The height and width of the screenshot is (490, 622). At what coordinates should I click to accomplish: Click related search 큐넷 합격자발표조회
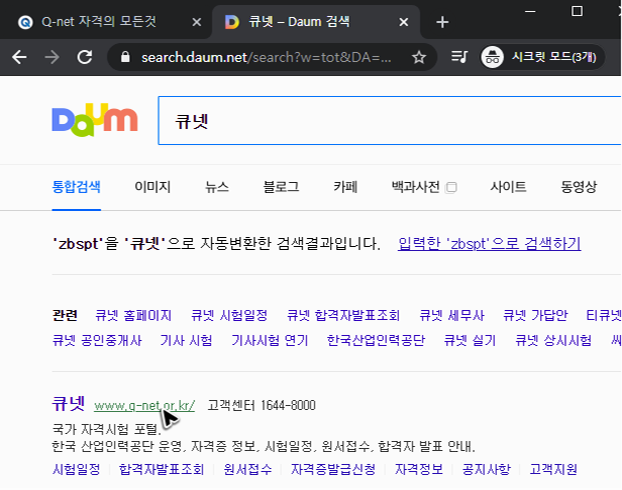click(x=343, y=315)
